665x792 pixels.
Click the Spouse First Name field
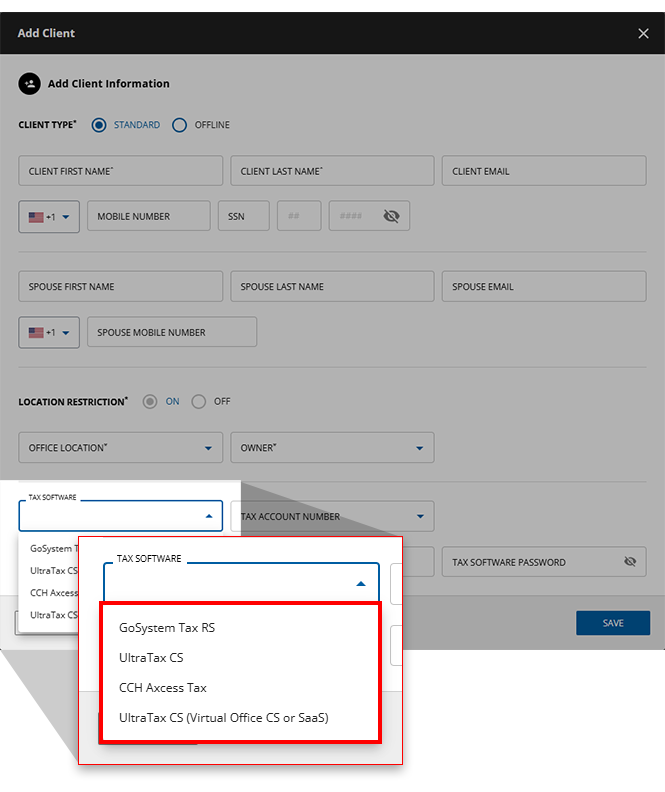pos(121,286)
